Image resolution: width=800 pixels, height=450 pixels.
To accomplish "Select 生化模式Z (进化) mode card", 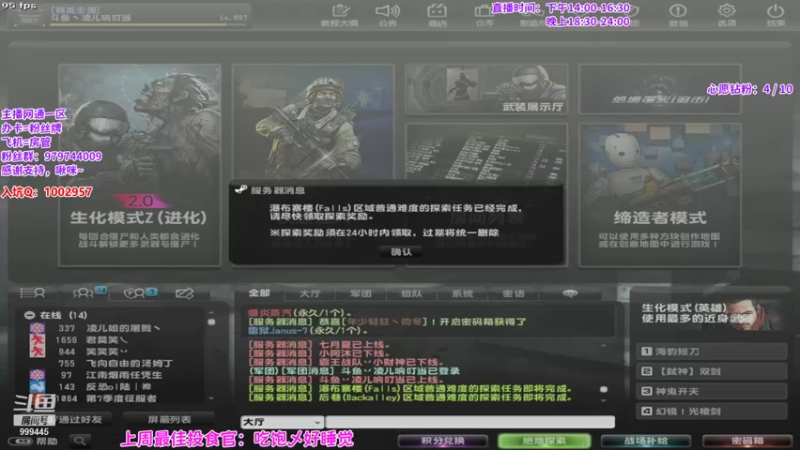I will (140, 165).
